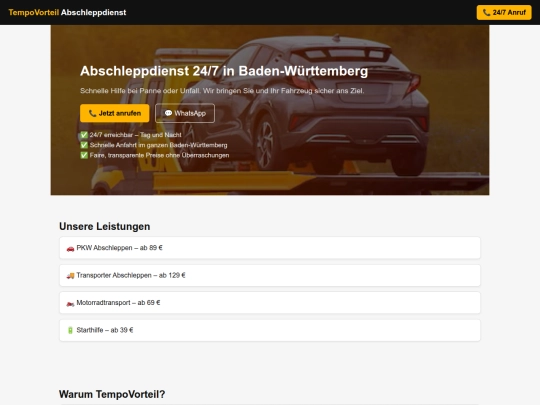
Task: Select Motorradtransport – ab 69 € card
Action: point(270,303)
